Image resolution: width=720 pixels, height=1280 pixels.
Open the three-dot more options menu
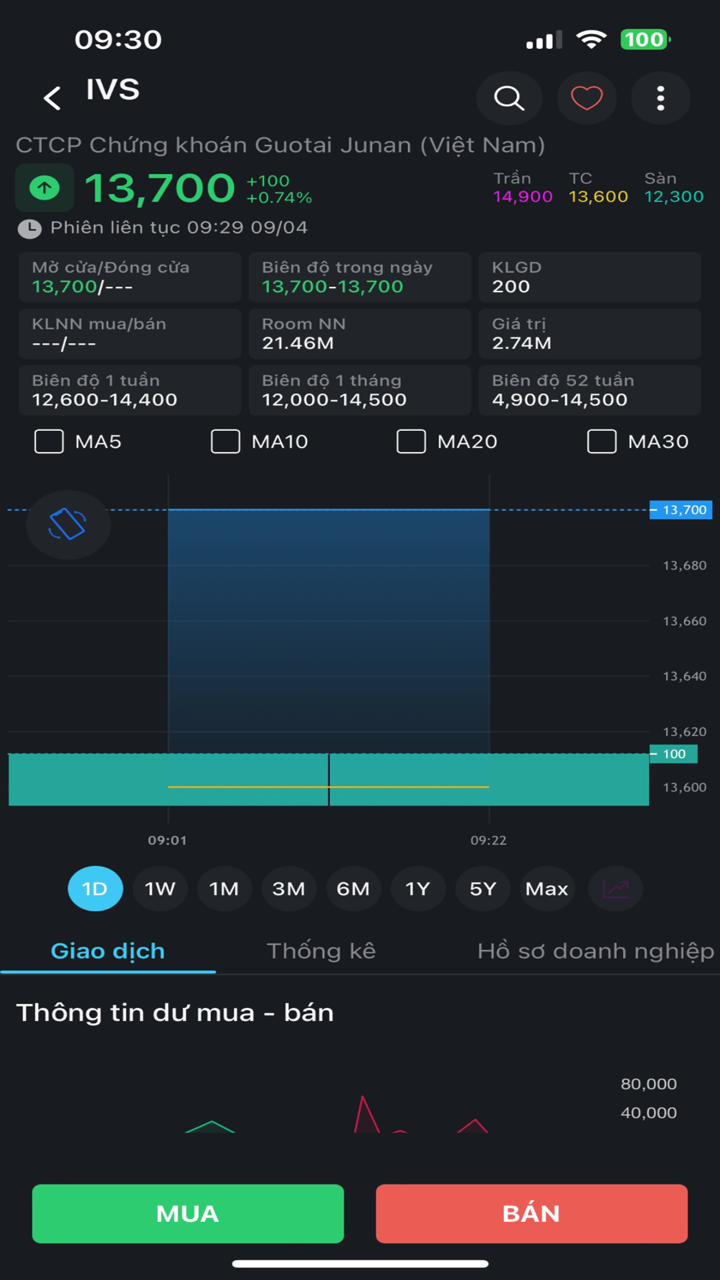click(660, 98)
